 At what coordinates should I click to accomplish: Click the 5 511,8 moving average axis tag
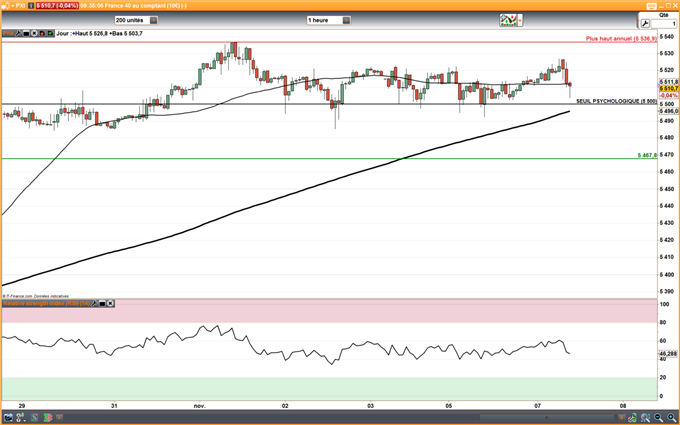[669, 82]
